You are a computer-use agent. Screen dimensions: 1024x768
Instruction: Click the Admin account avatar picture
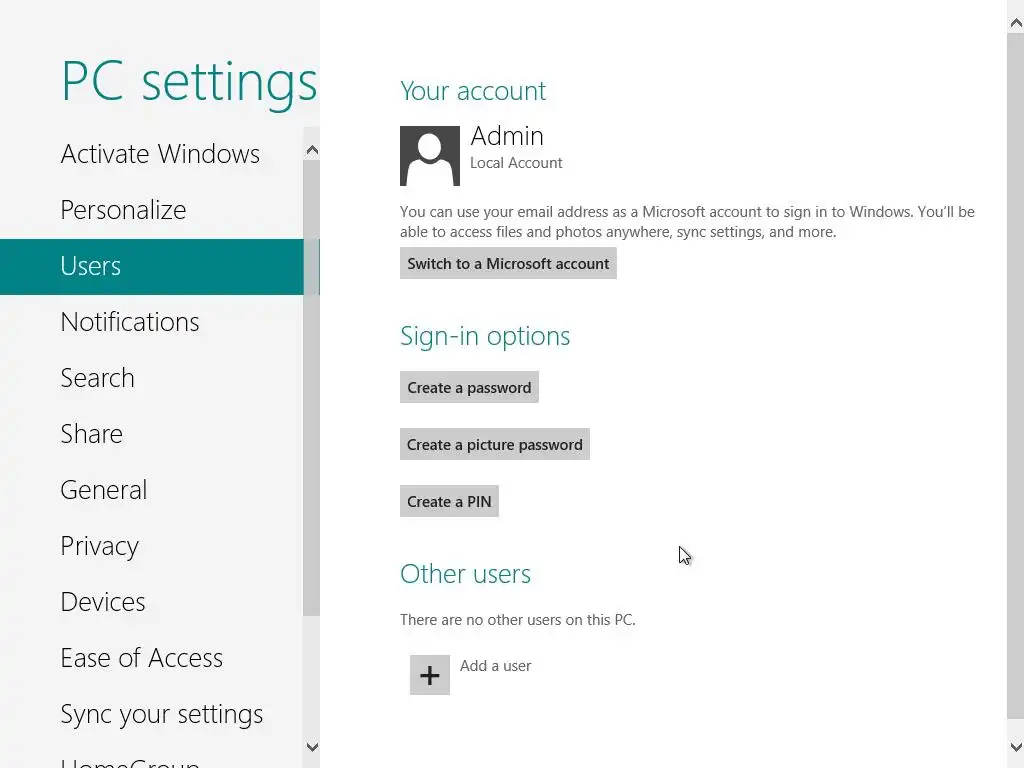pyautogui.click(x=430, y=156)
